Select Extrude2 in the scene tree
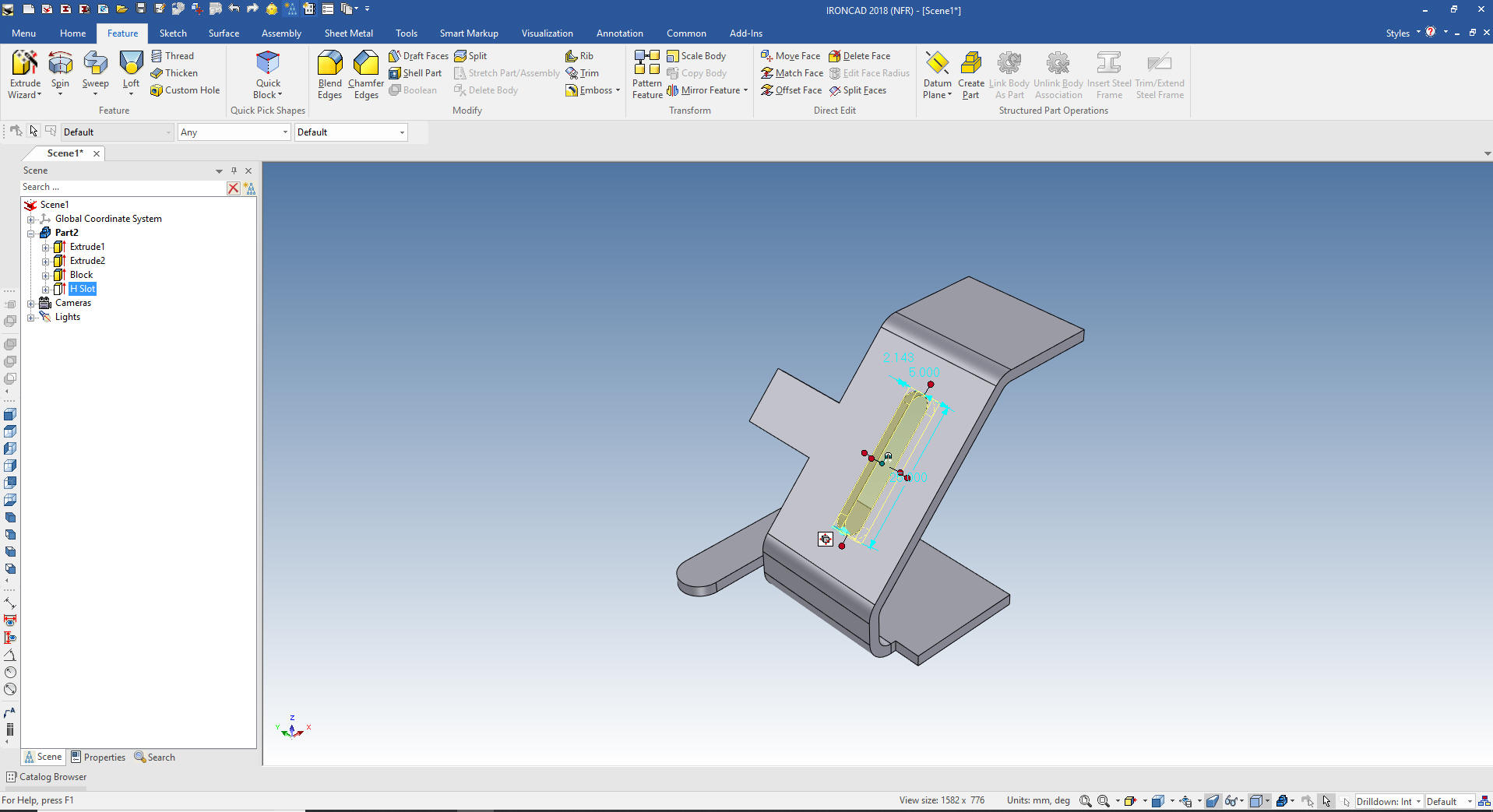1493x812 pixels. coord(87,261)
